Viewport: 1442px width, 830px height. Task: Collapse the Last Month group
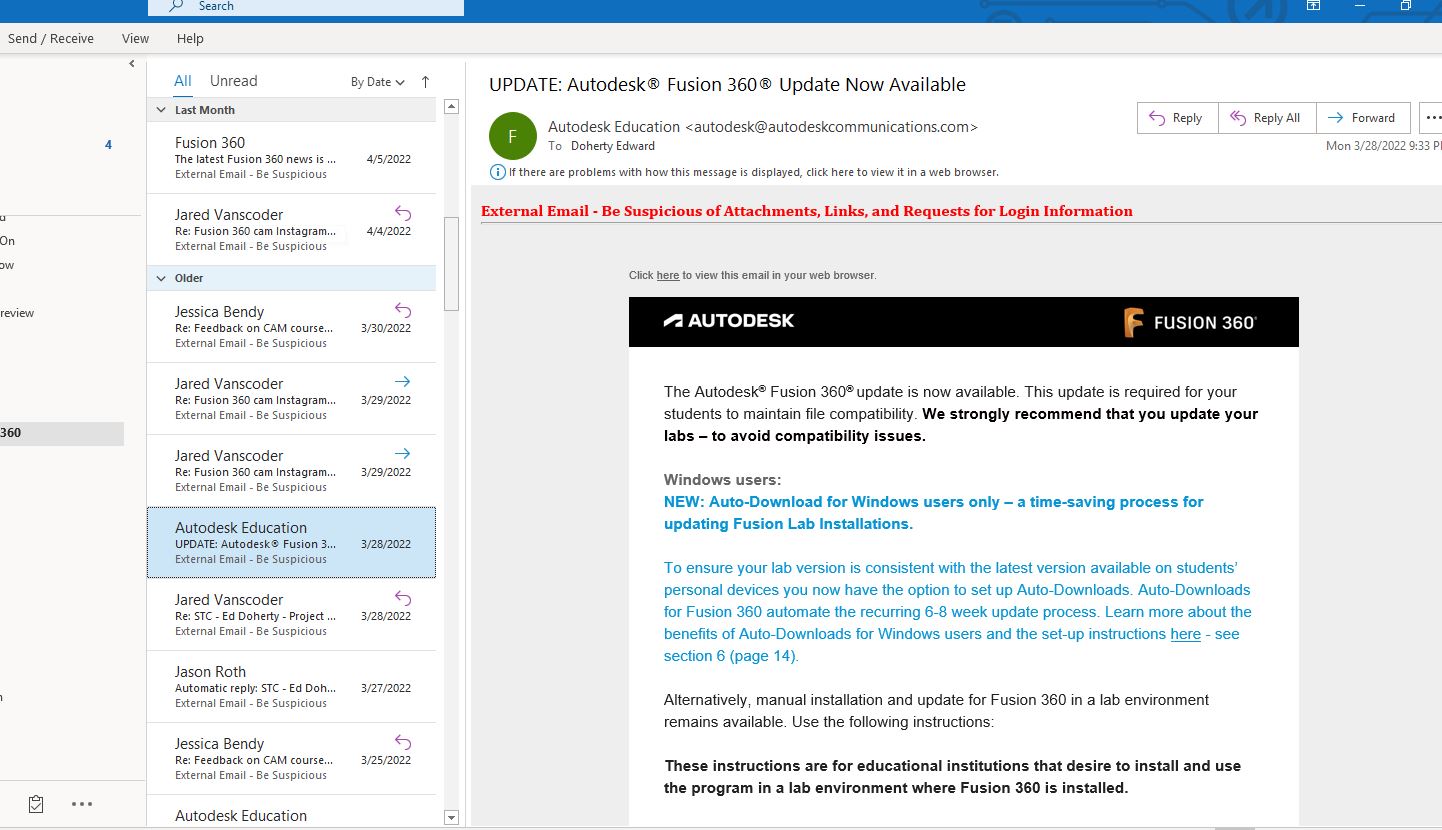pyautogui.click(x=161, y=109)
